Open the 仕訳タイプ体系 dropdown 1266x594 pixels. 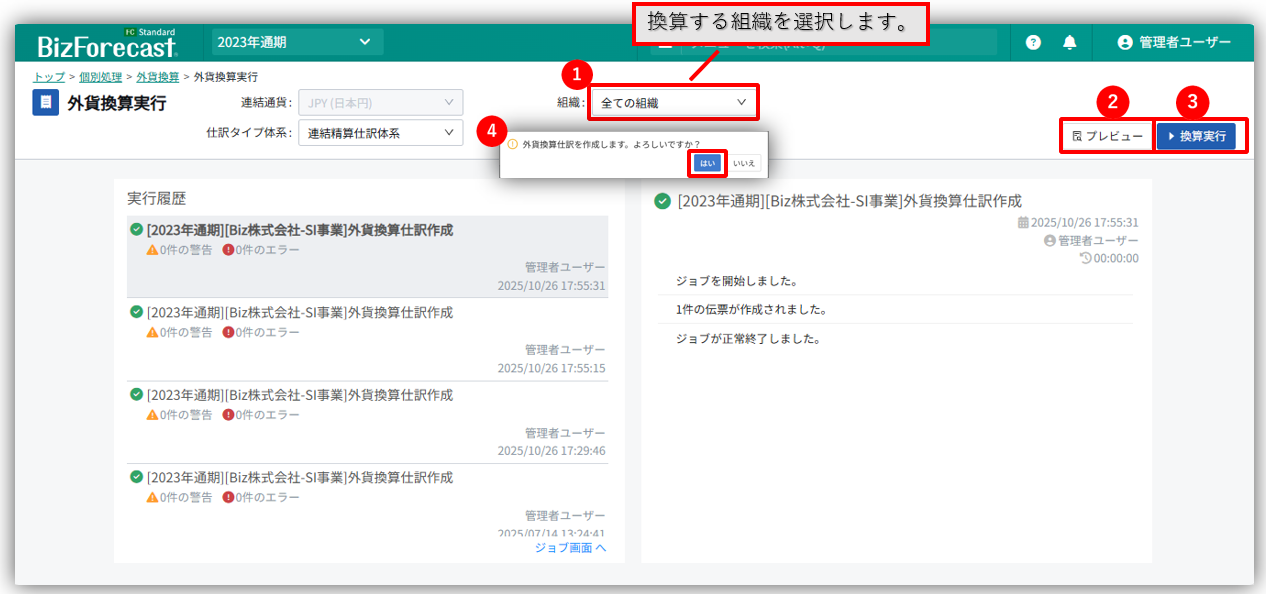380,133
